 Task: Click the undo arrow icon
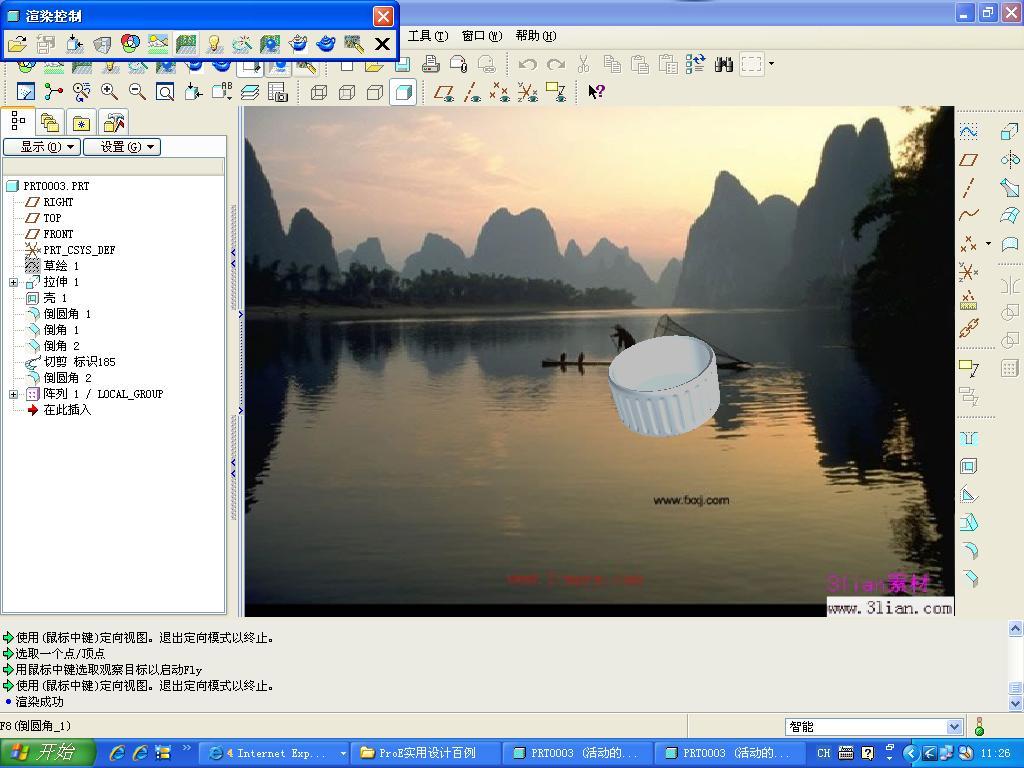click(527, 64)
